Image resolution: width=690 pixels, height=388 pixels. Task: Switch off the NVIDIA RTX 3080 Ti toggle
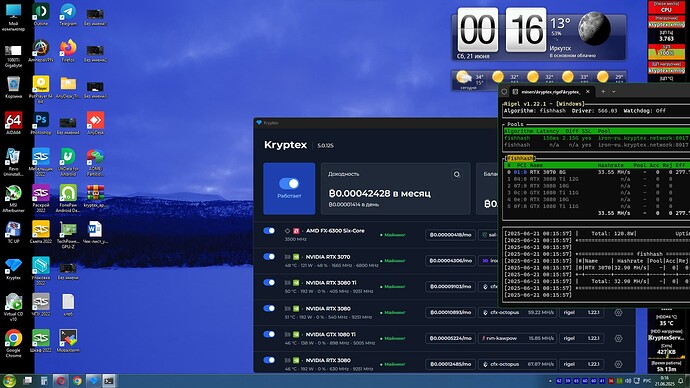[x=269, y=282]
